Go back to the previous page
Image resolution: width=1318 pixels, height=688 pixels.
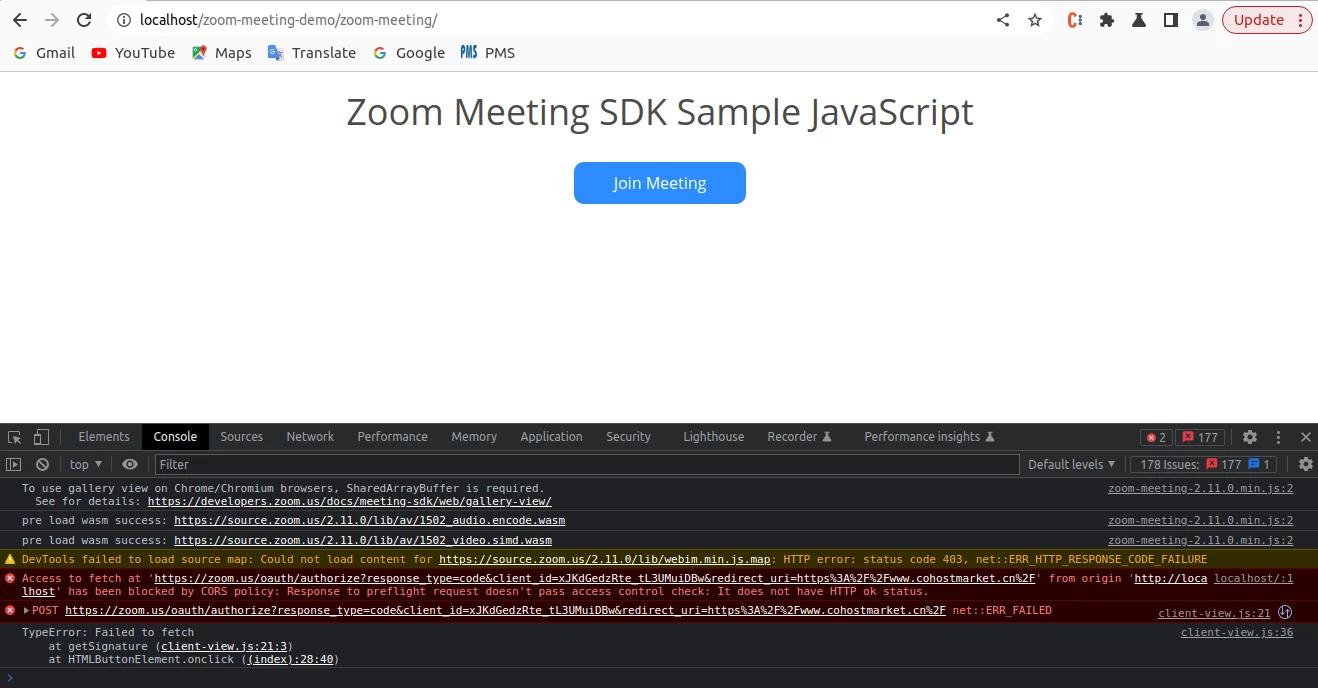[x=20, y=20]
